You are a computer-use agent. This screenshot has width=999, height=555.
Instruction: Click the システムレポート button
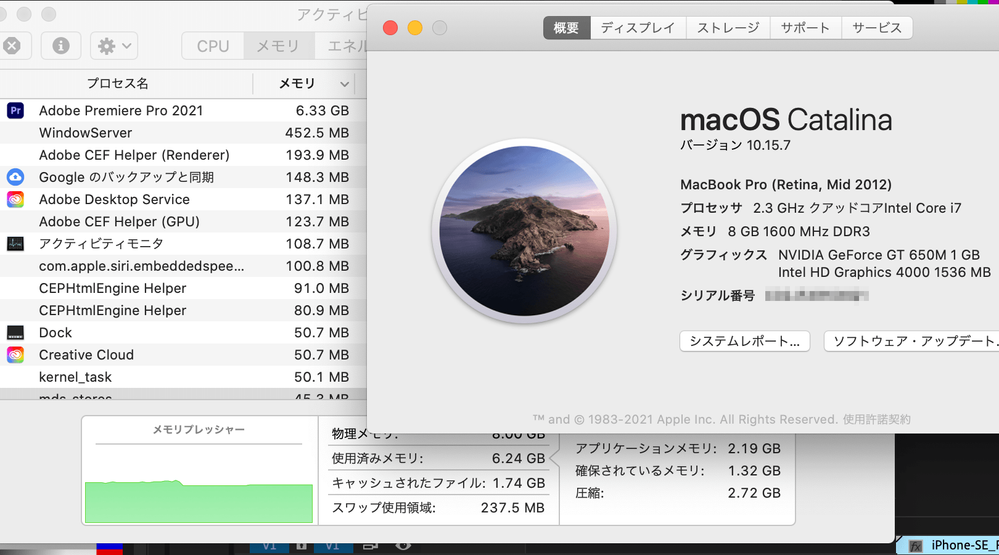[745, 342]
